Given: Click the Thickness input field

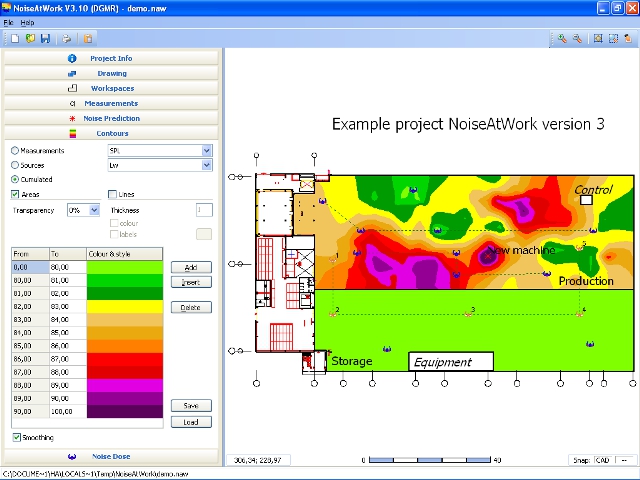Looking at the screenshot, I should [204, 210].
